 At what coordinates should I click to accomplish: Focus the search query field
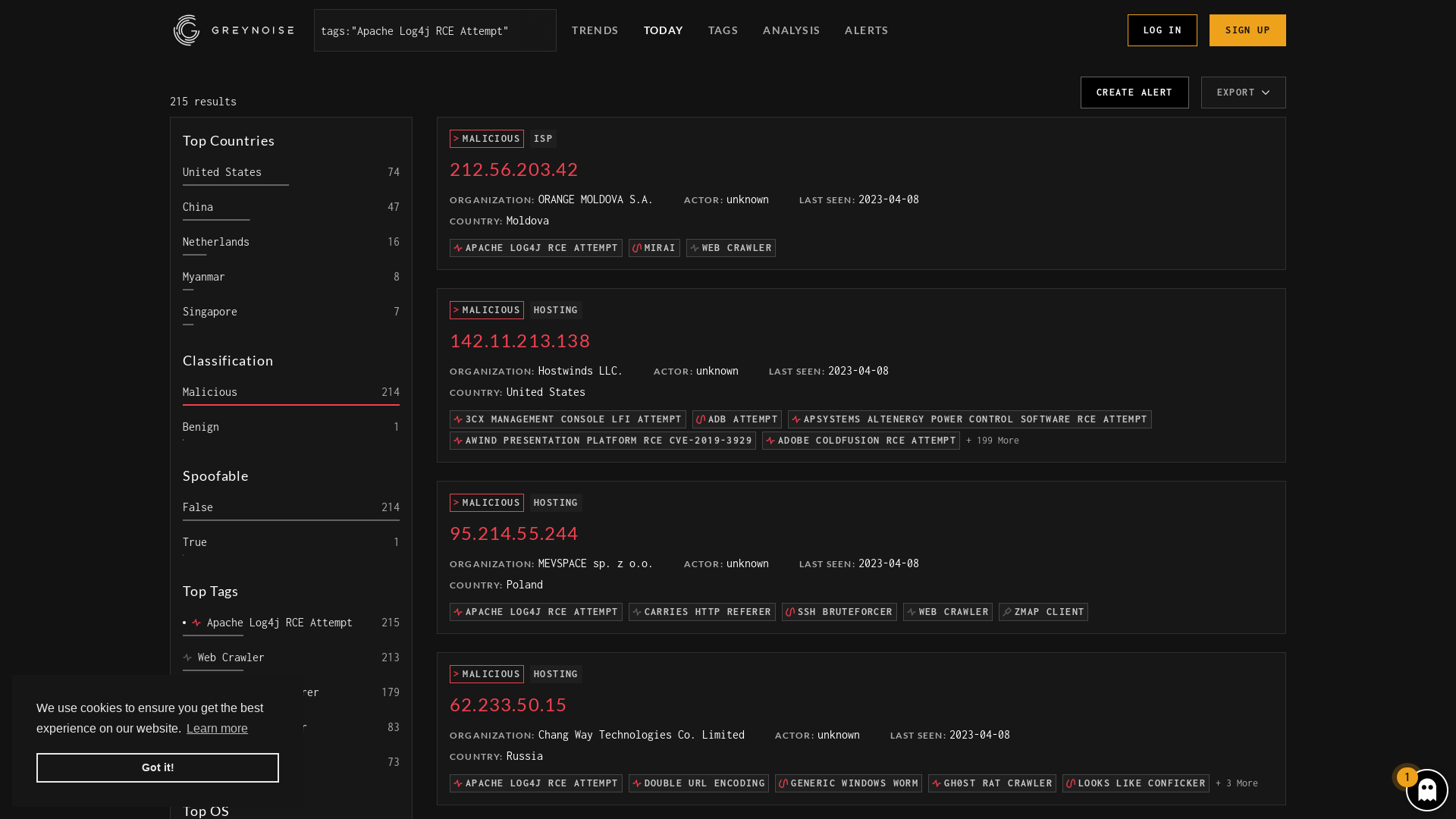pyautogui.click(x=435, y=30)
